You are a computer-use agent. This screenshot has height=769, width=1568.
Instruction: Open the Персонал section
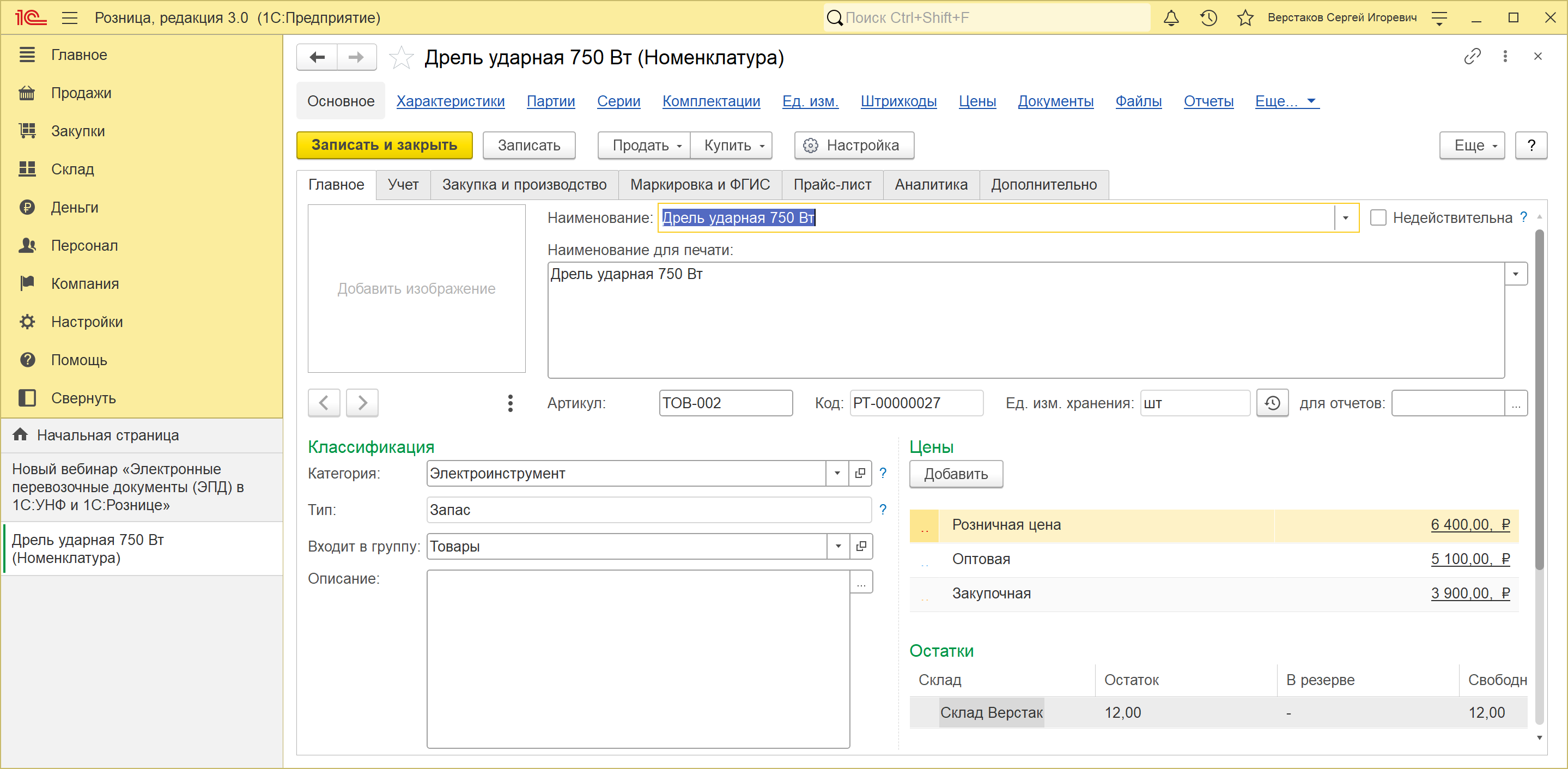84,245
